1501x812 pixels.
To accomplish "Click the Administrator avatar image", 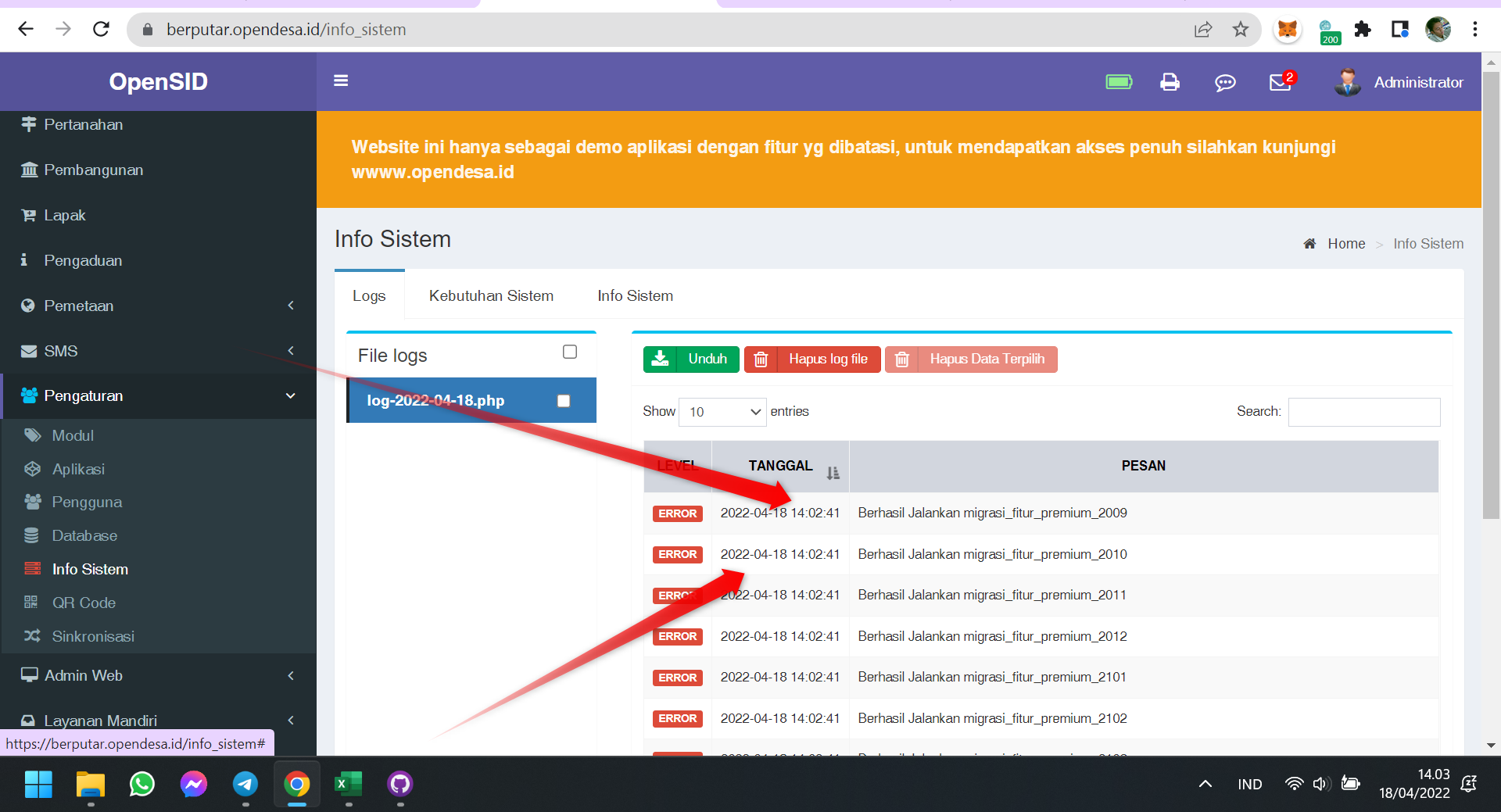I will [1348, 82].
